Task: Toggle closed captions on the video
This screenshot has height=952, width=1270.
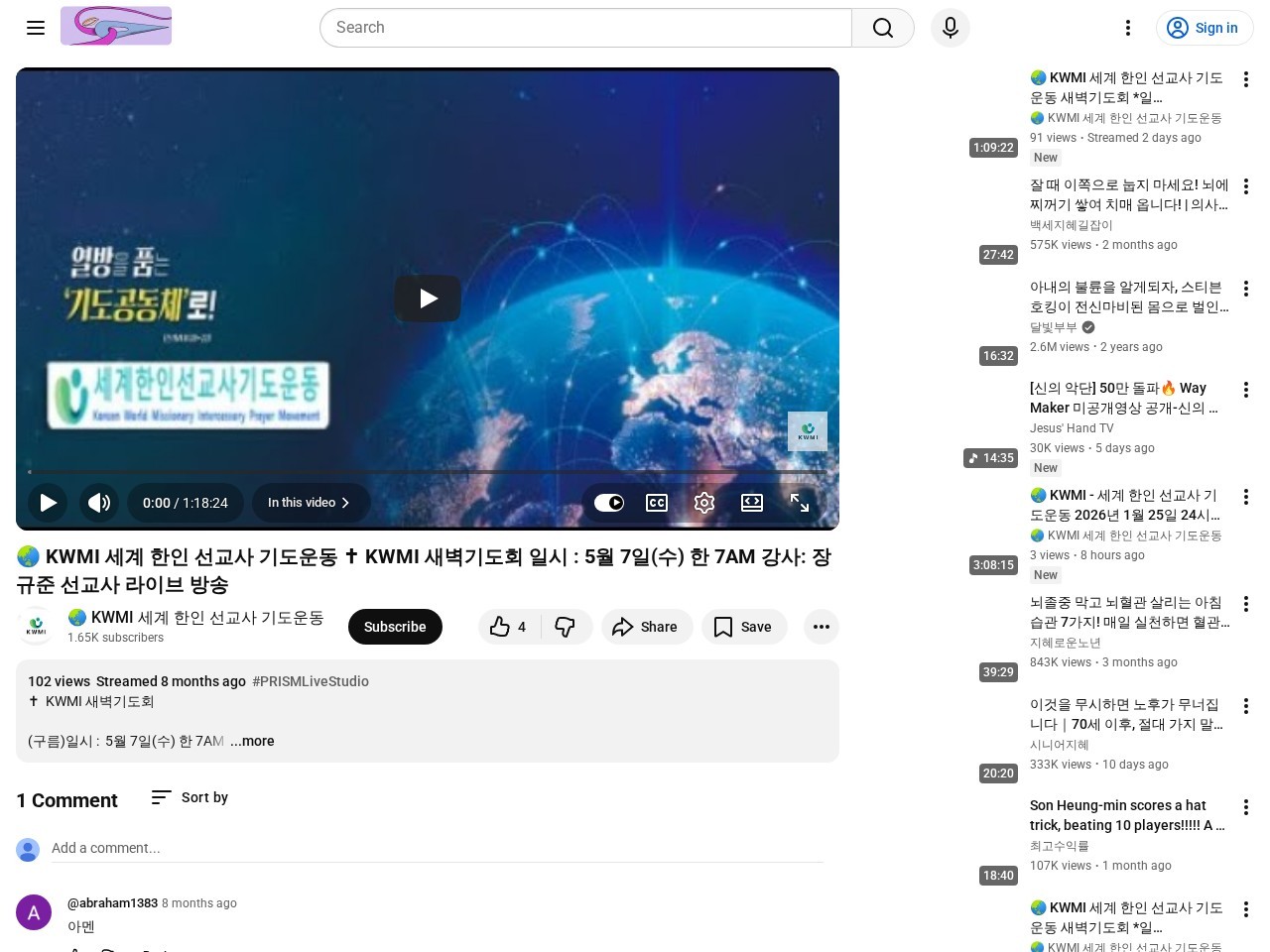Action: click(x=657, y=503)
